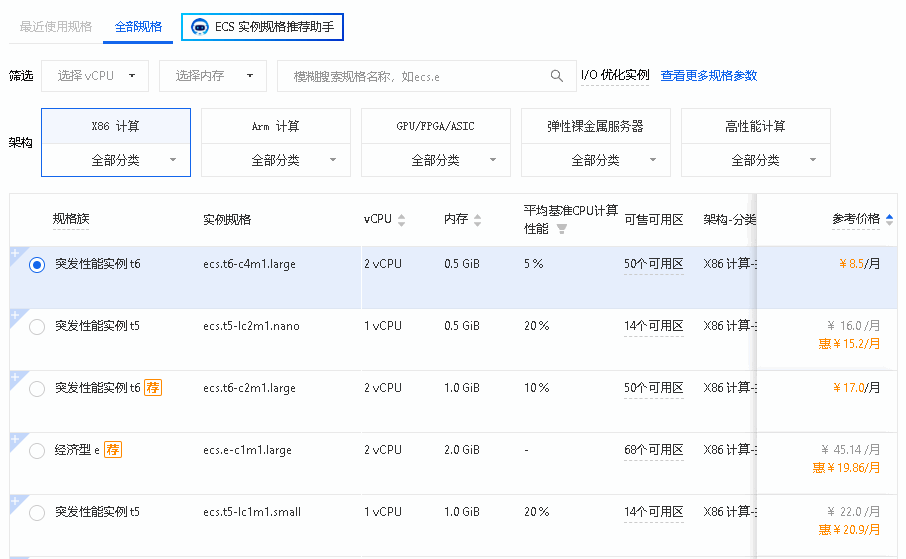Click 68个可用区 for ecs.e-c1m1.large
This screenshot has height=559, width=906.
(653, 449)
